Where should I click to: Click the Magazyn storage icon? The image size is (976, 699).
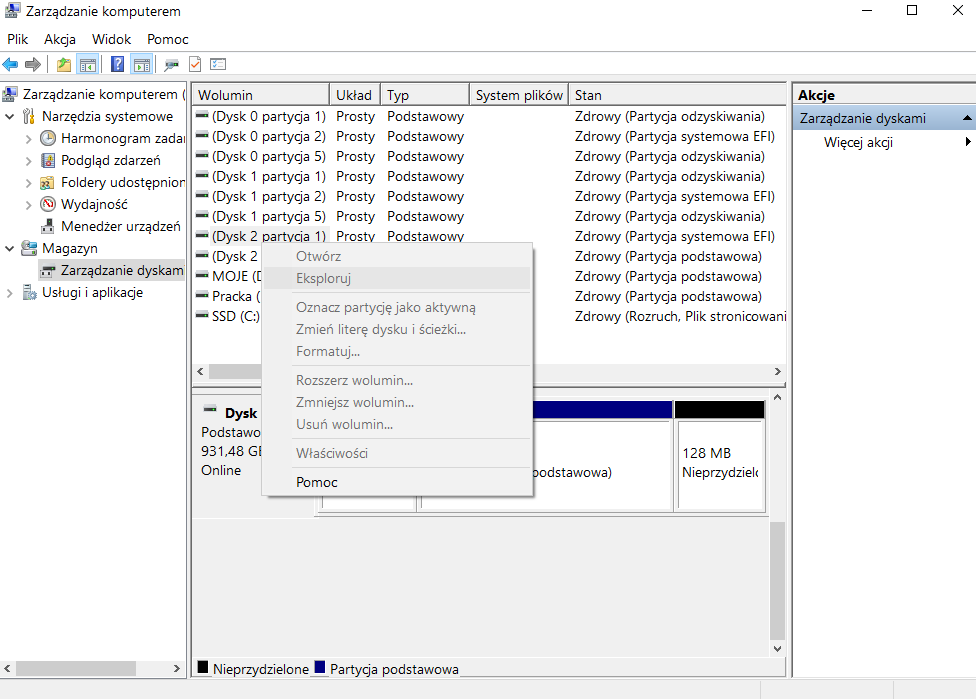click(x=29, y=248)
